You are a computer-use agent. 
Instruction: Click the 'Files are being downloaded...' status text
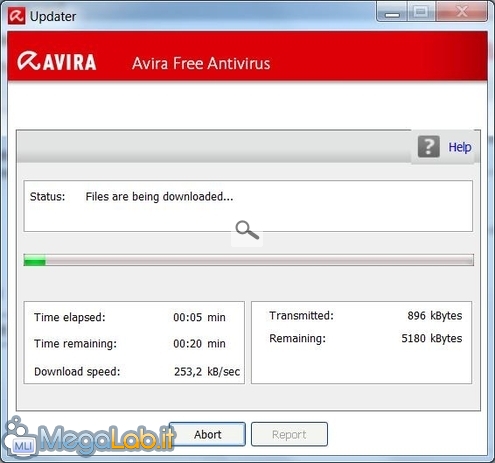[x=159, y=197]
